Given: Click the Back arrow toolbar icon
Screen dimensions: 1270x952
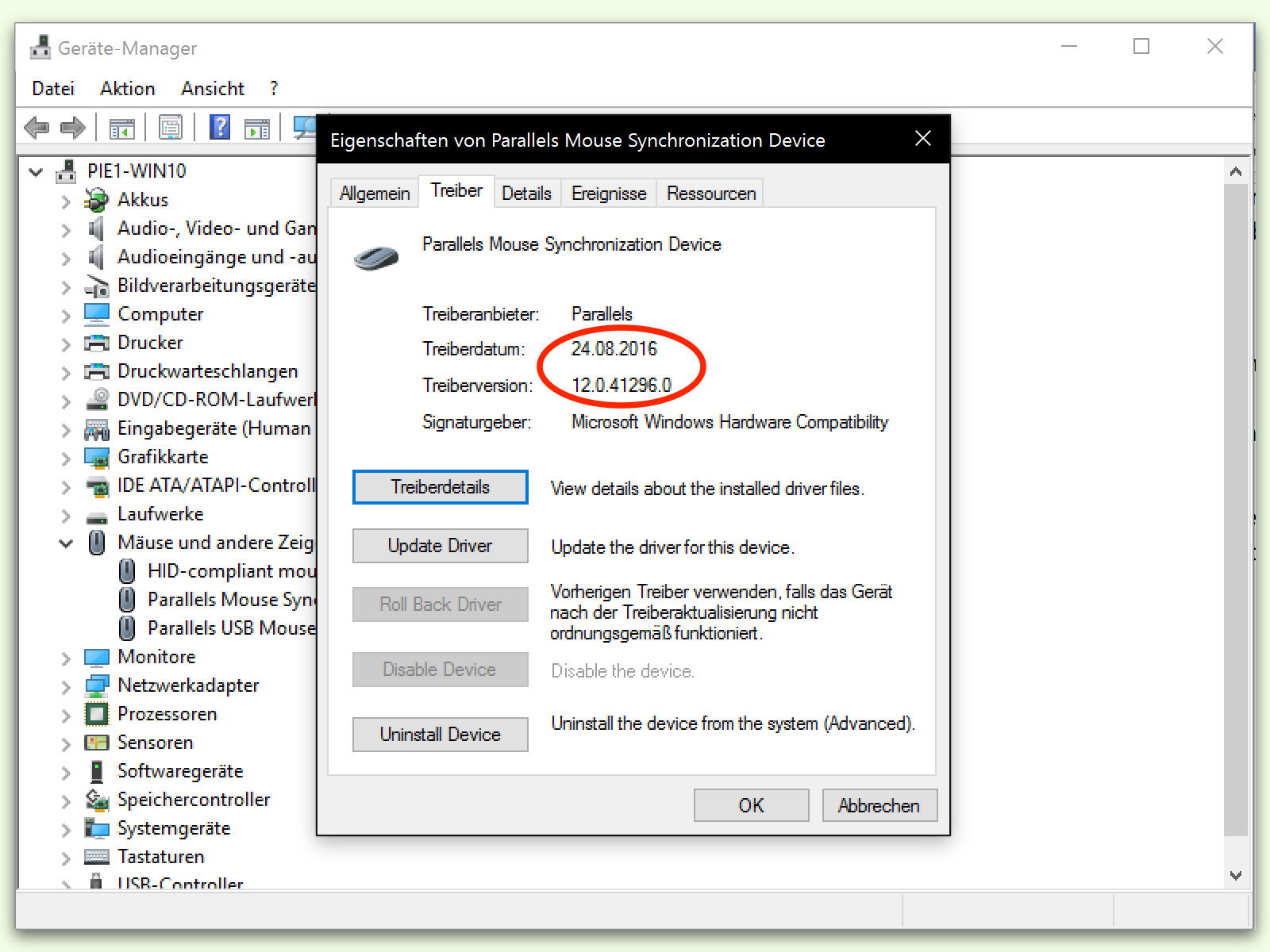Looking at the screenshot, I should coord(37,127).
